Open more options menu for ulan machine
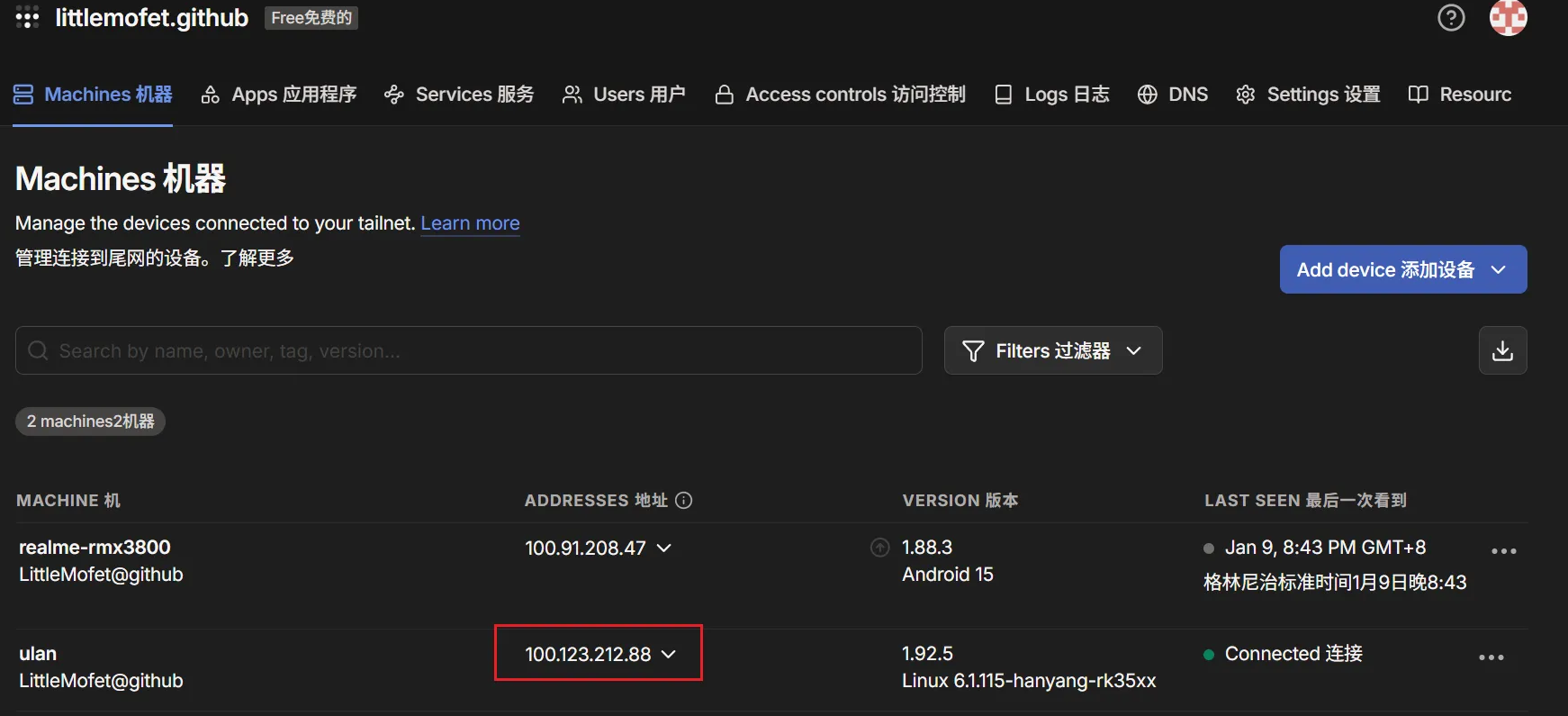This screenshot has width=1568, height=716. (x=1491, y=657)
